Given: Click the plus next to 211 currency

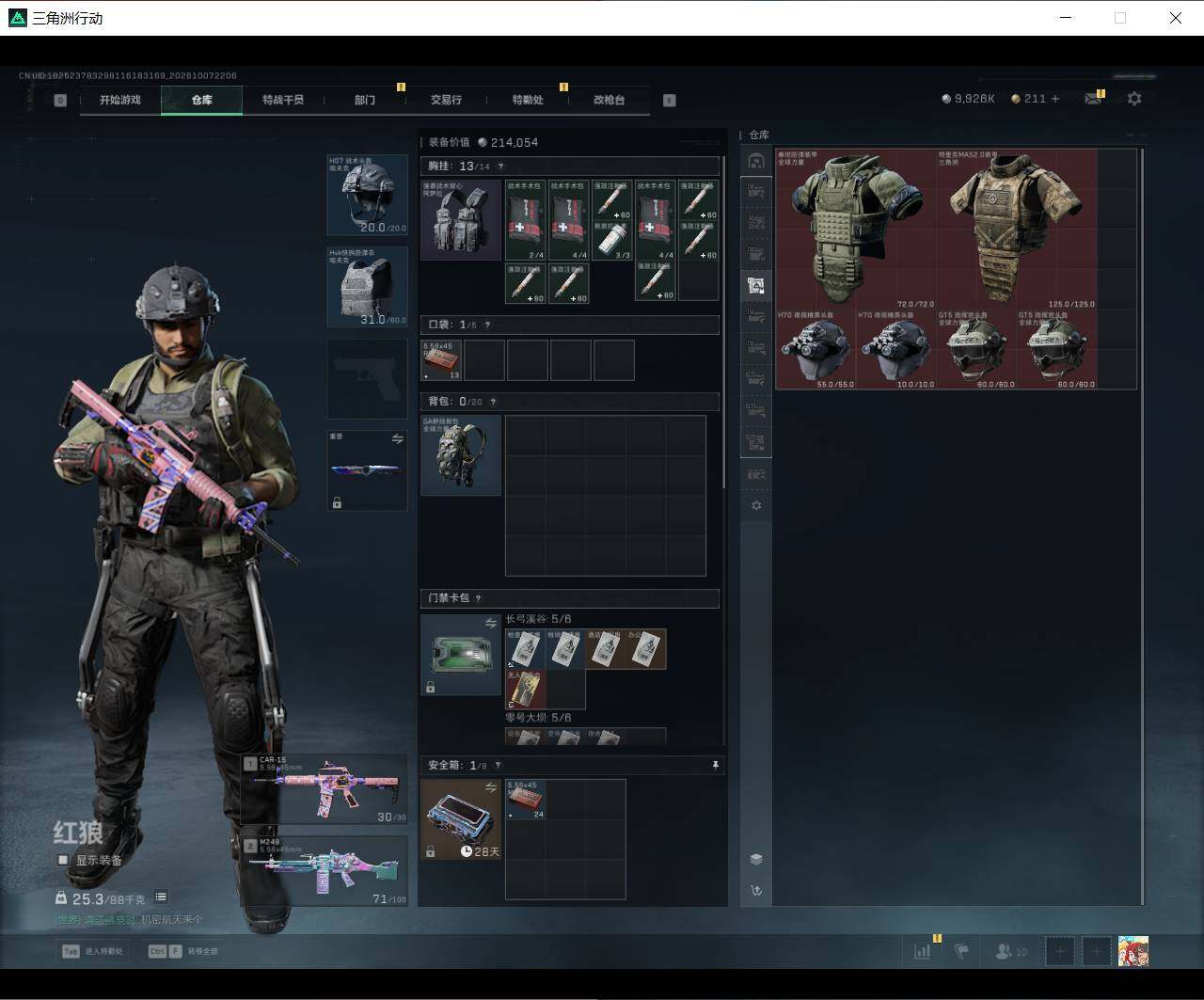Looking at the screenshot, I should (1055, 99).
